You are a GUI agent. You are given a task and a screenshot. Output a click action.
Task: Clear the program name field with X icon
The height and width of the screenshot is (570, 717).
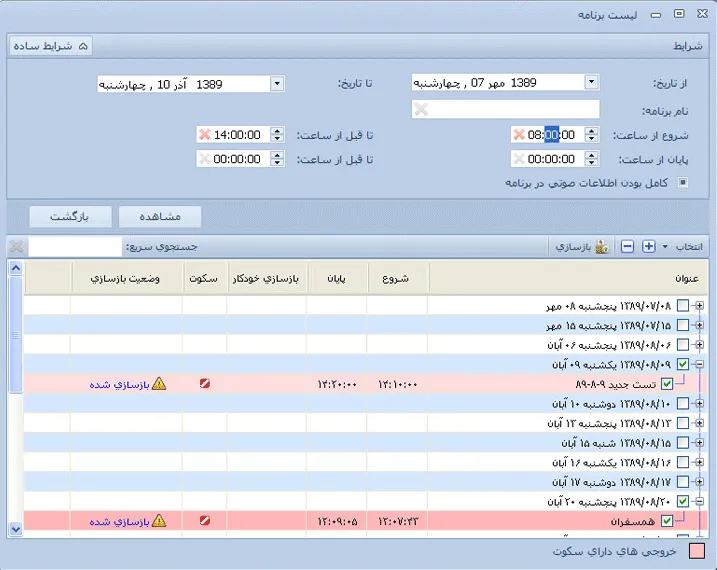(421, 110)
